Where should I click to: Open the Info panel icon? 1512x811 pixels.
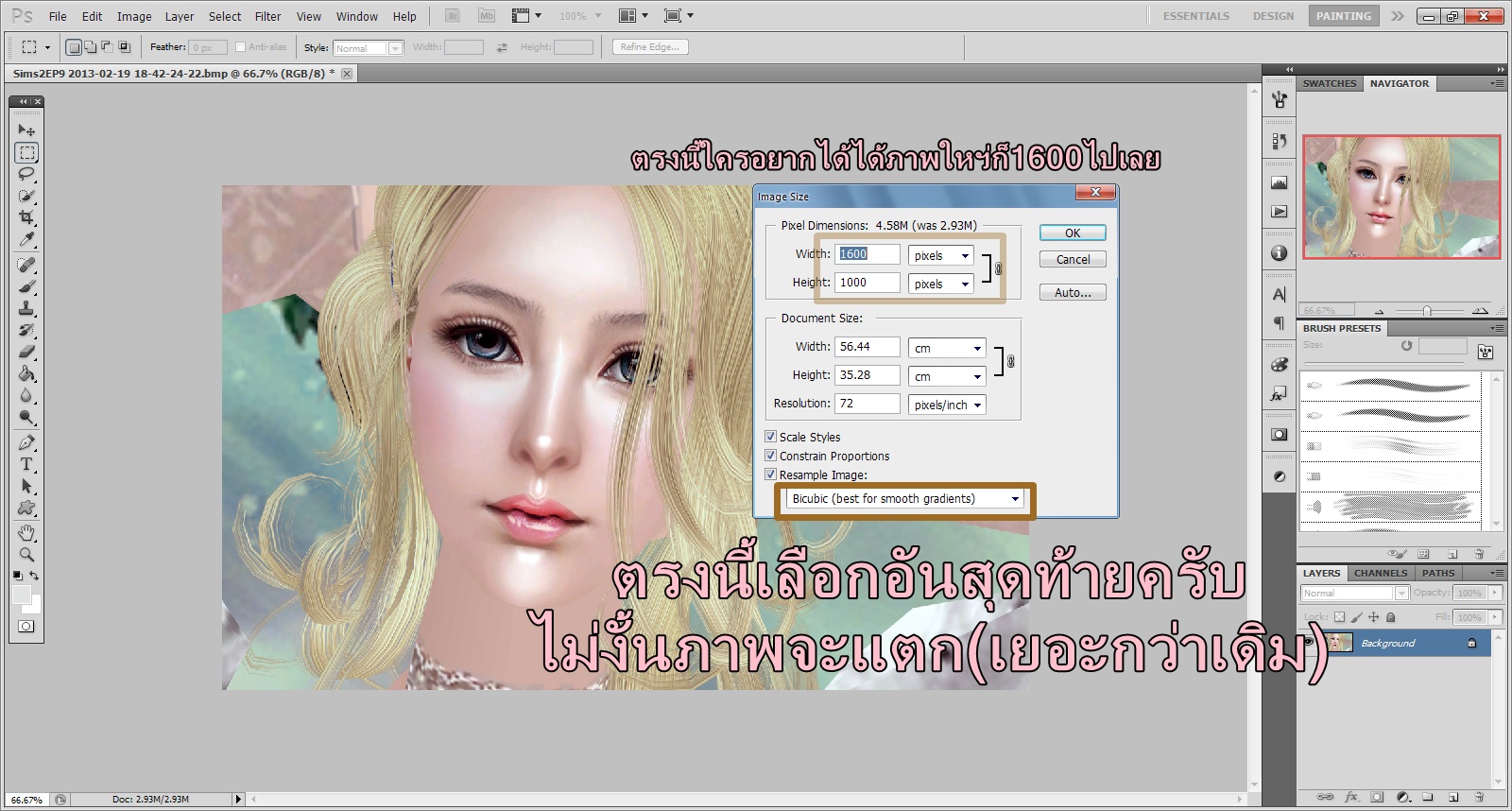[1279, 252]
